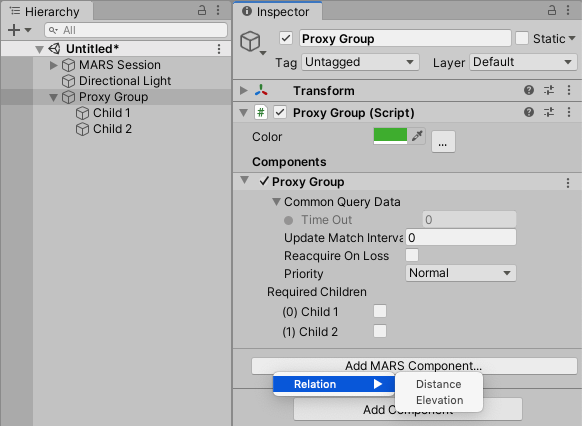Click the Inspector panel lock icon

(552, 10)
